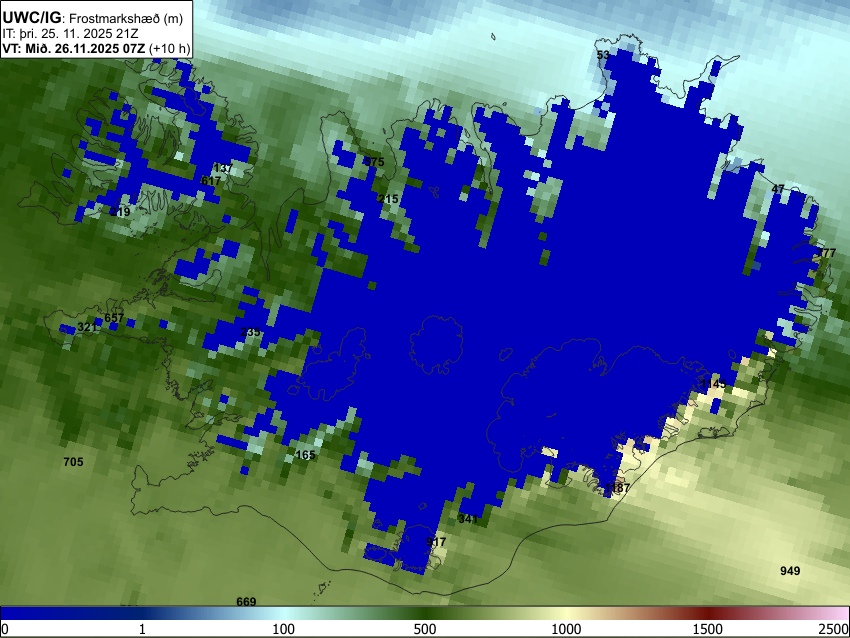Click the map value '377' at the east coast
The width and height of the screenshot is (850, 638).
coord(826,253)
